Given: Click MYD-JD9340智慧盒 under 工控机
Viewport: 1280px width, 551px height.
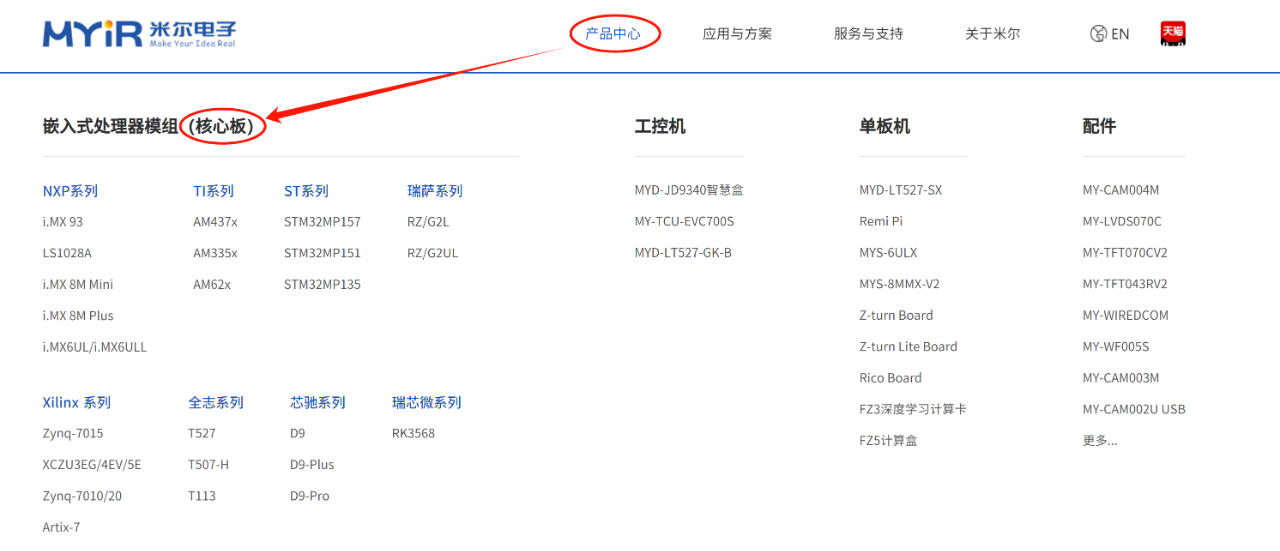Looking at the screenshot, I should click(688, 190).
